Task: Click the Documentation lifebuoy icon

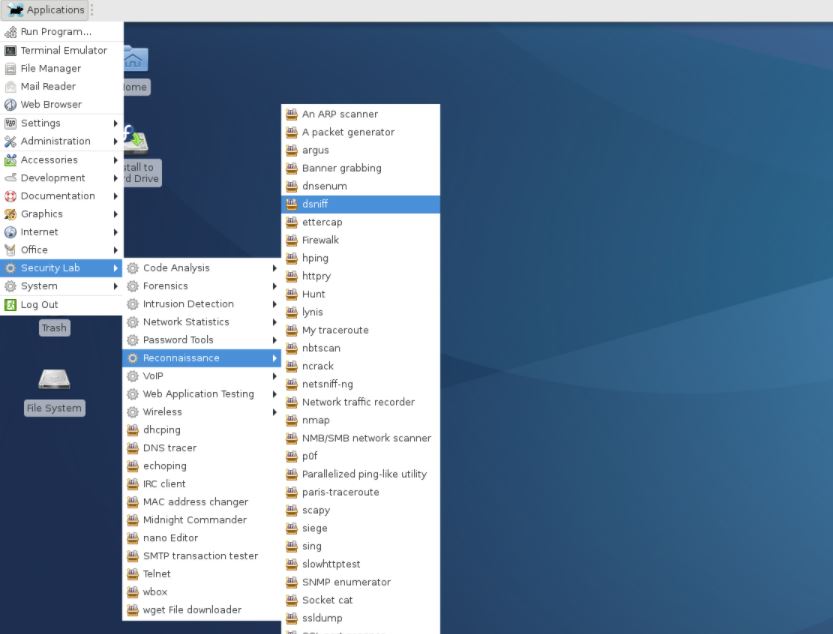Action: click(x=10, y=196)
